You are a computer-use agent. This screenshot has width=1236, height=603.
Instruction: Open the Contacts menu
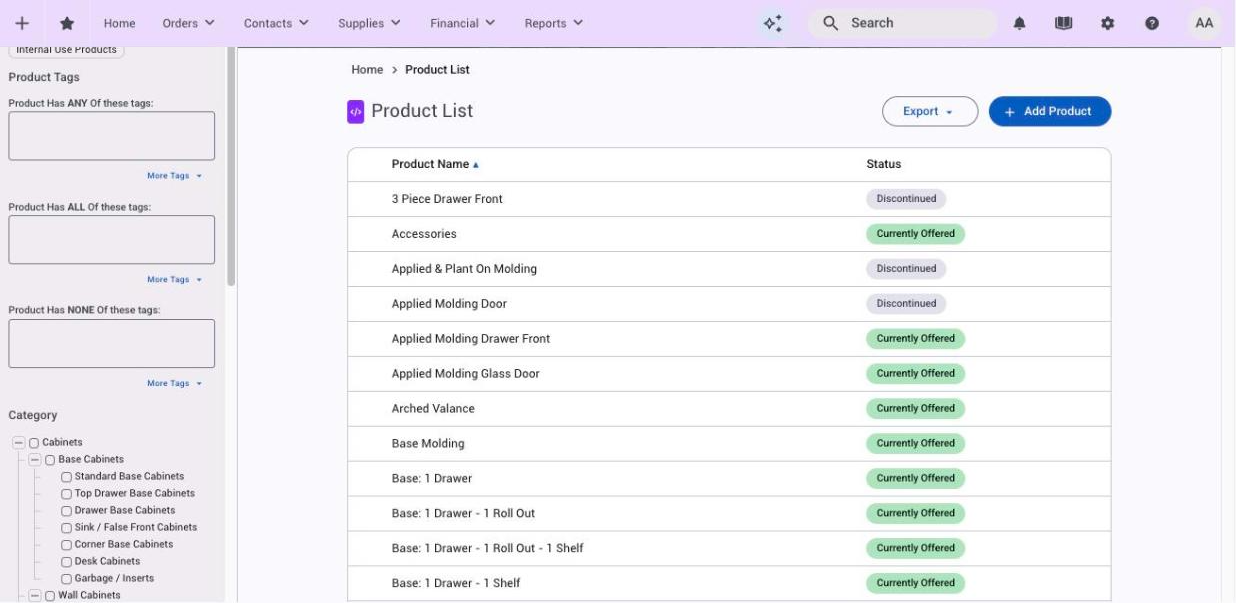(276, 23)
